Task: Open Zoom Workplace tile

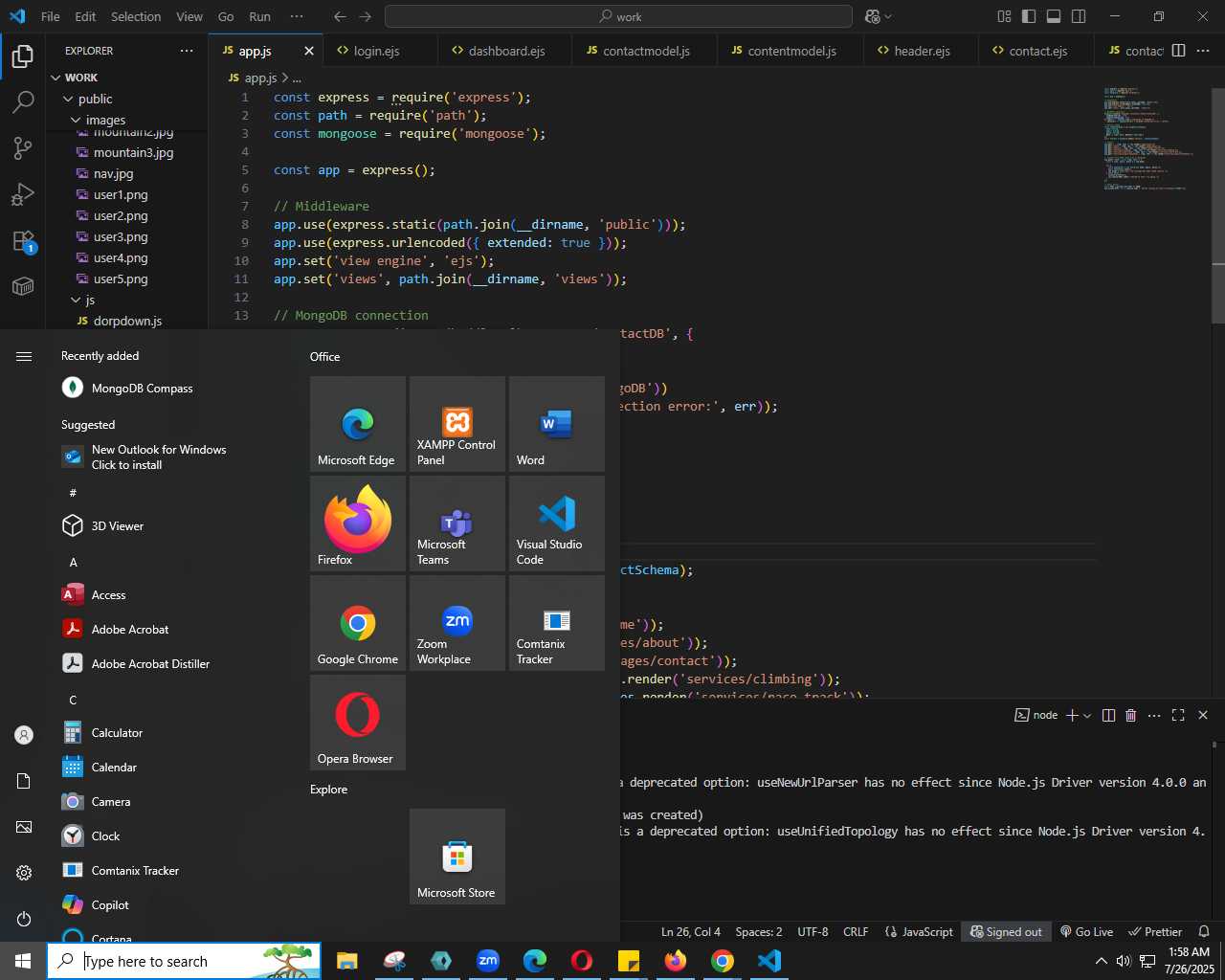Action: coord(457,623)
